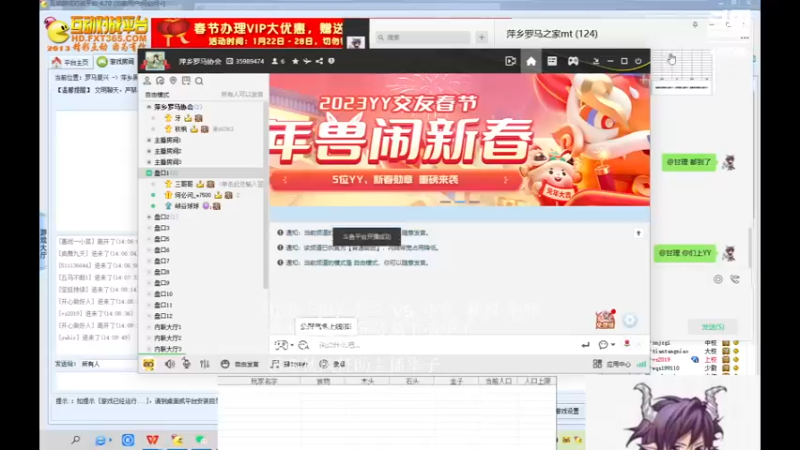Click the shield report icon in YY title bar
800x450 pixels.
click(332, 61)
